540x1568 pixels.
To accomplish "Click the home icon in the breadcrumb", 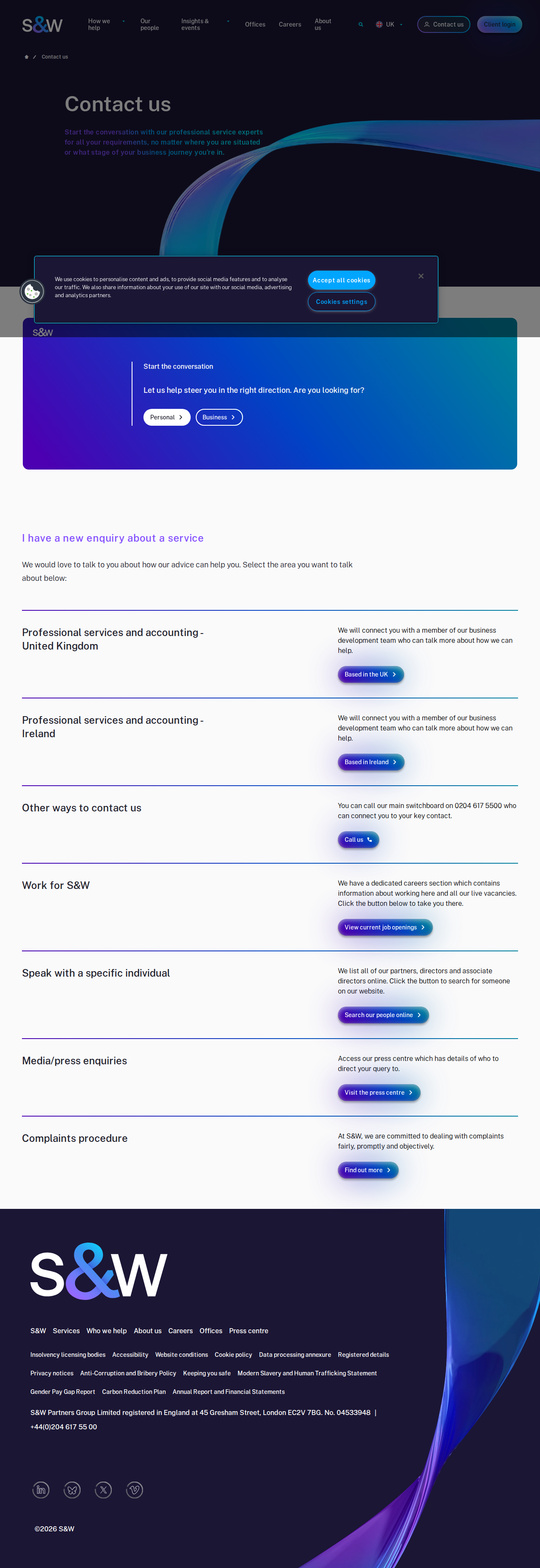I will (x=26, y=56).
